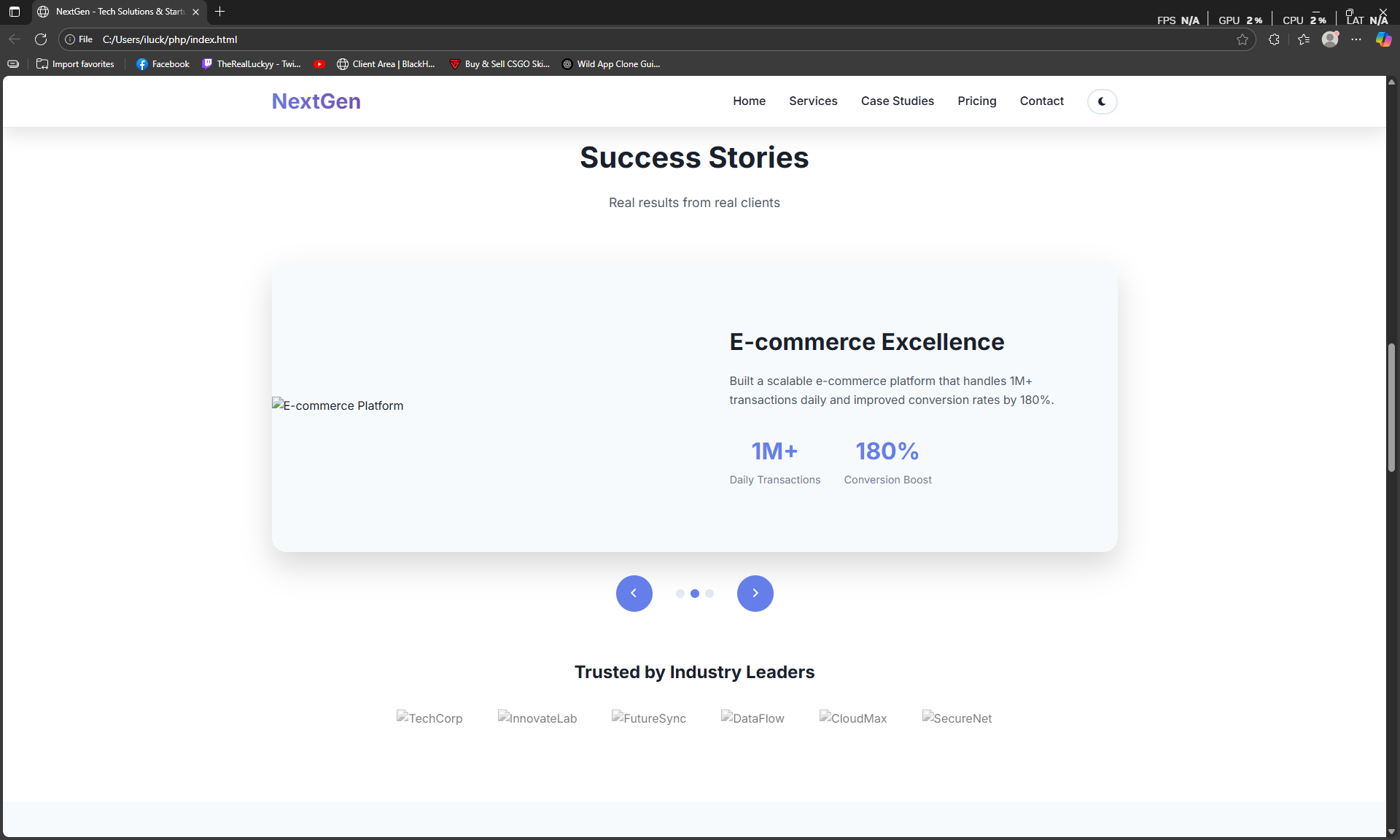Image resolution: width=1400 pixels, height=840 pixels.
Task: Click the Contact nav link
Action: [x=1041, y=101]
